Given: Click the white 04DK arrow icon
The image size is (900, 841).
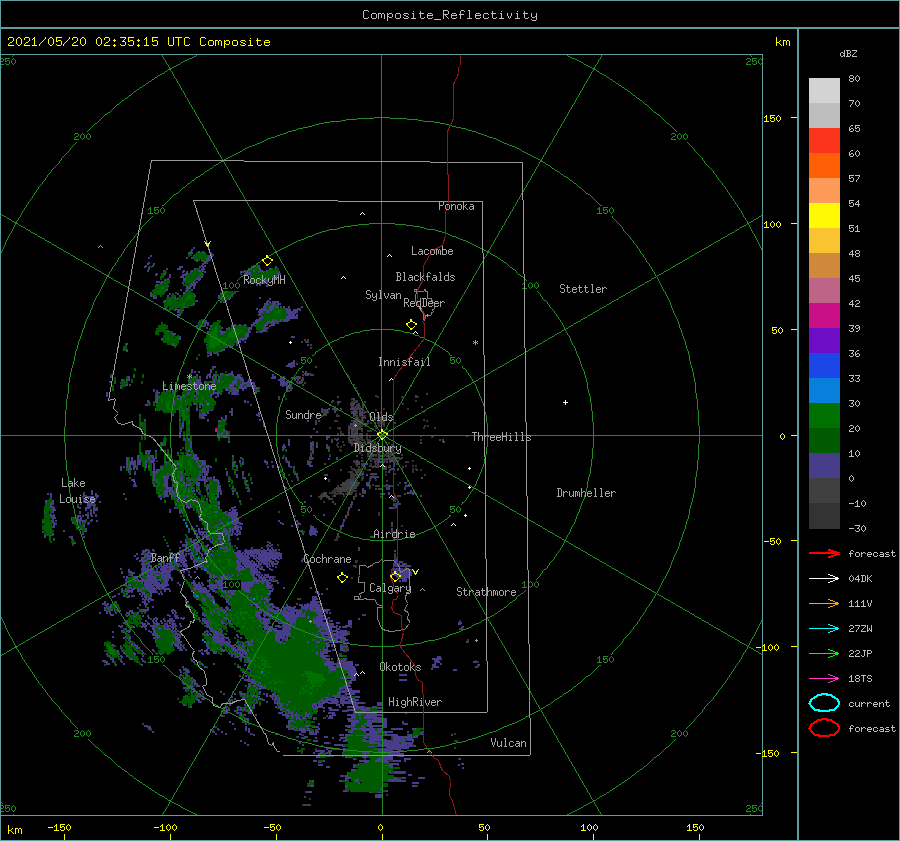Looking at the screenshot, I should click(824, 579).
